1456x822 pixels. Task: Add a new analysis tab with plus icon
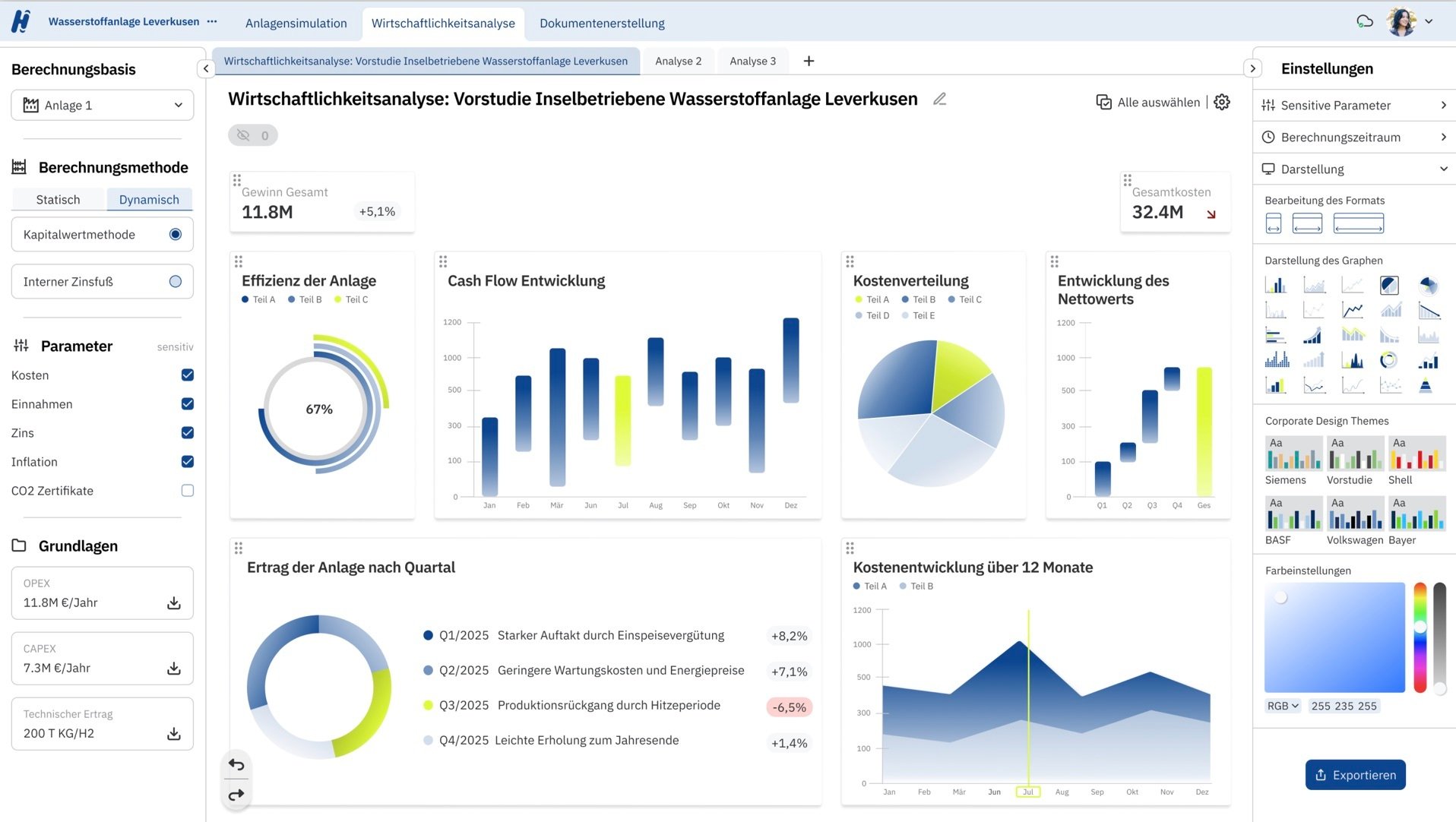[809, 61]
